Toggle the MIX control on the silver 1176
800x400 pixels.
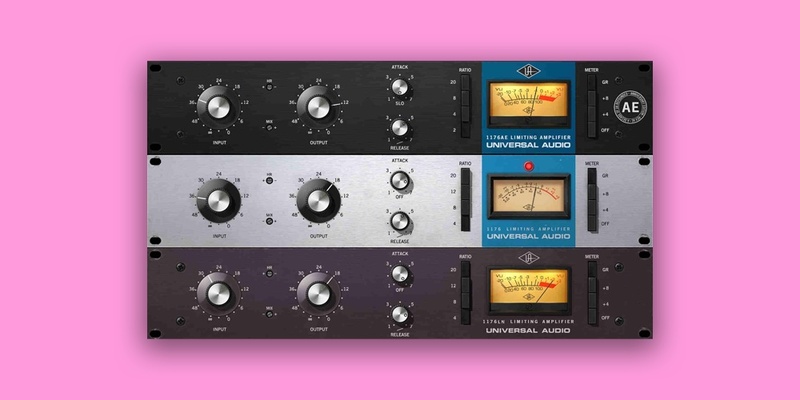click(x=269, y=221)
